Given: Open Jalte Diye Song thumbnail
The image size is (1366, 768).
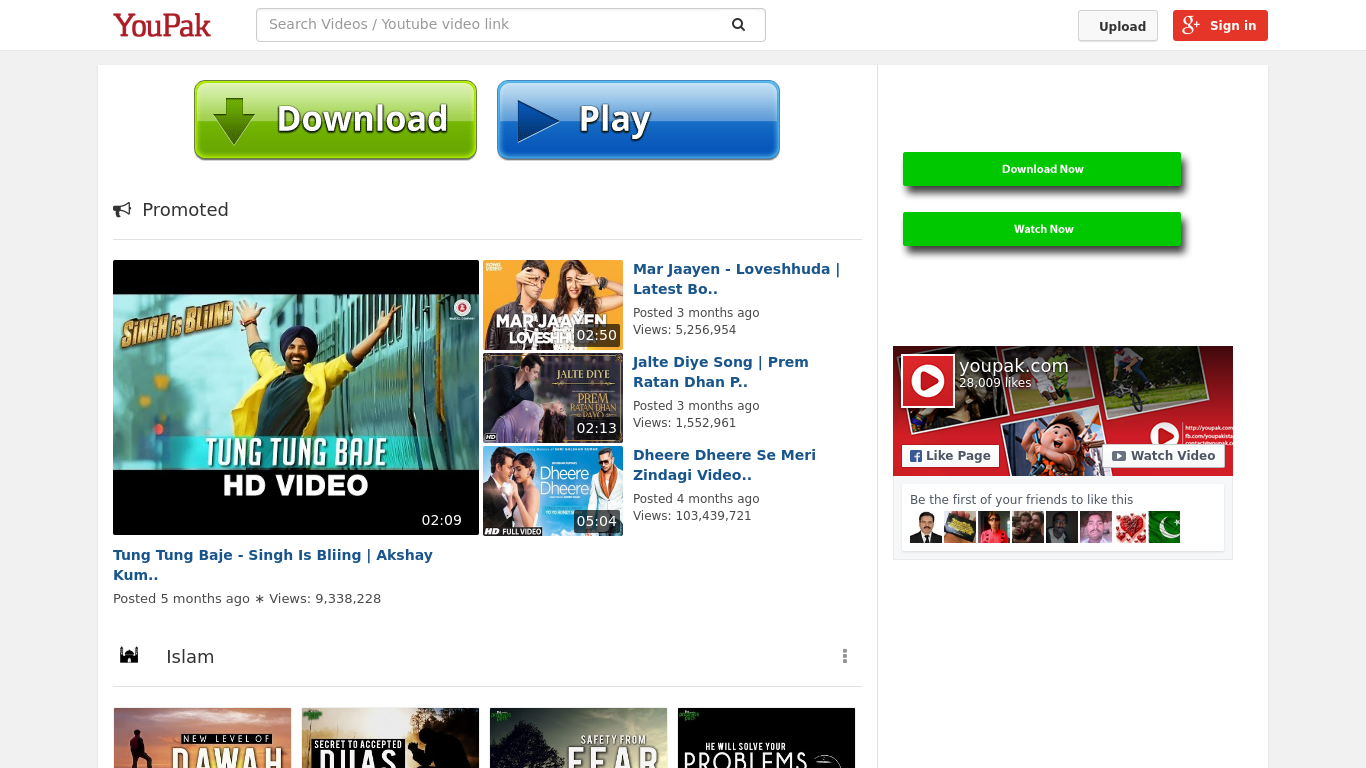Looking at the screenshot, I should point(553,398).
